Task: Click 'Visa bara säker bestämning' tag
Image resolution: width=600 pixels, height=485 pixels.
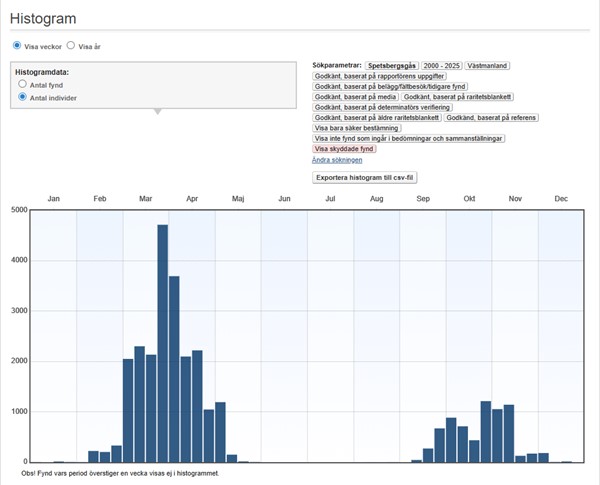Action: pos(357,128)
